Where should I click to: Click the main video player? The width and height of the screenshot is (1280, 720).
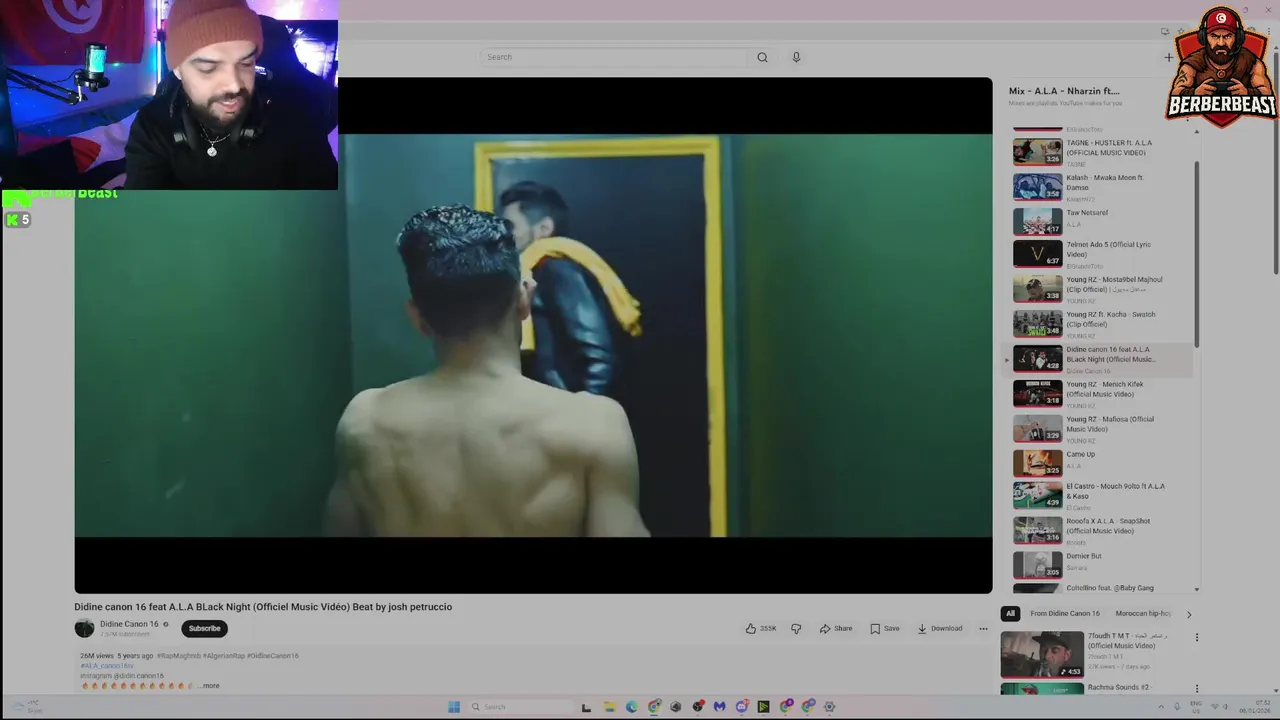533,335
